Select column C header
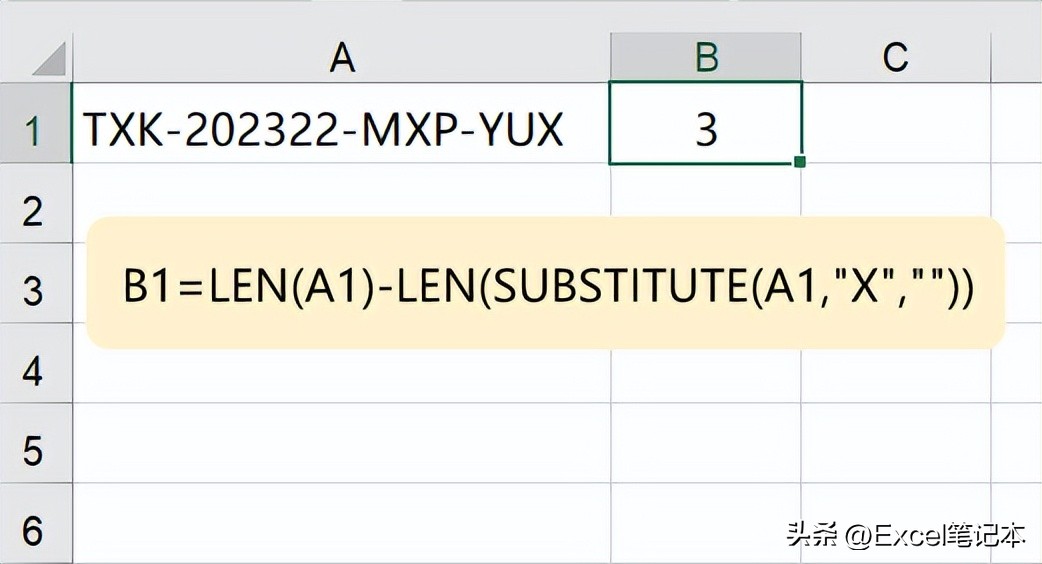Screen dimensions: 1042x564 tap(895, 58)
